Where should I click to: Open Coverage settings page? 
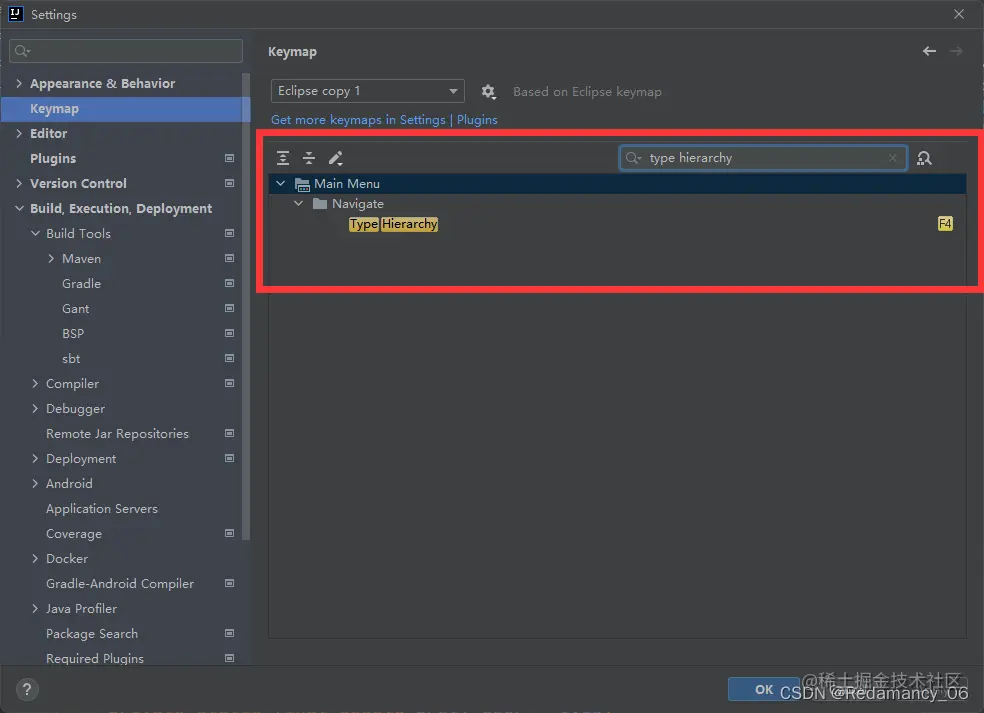tap(73, 534)
